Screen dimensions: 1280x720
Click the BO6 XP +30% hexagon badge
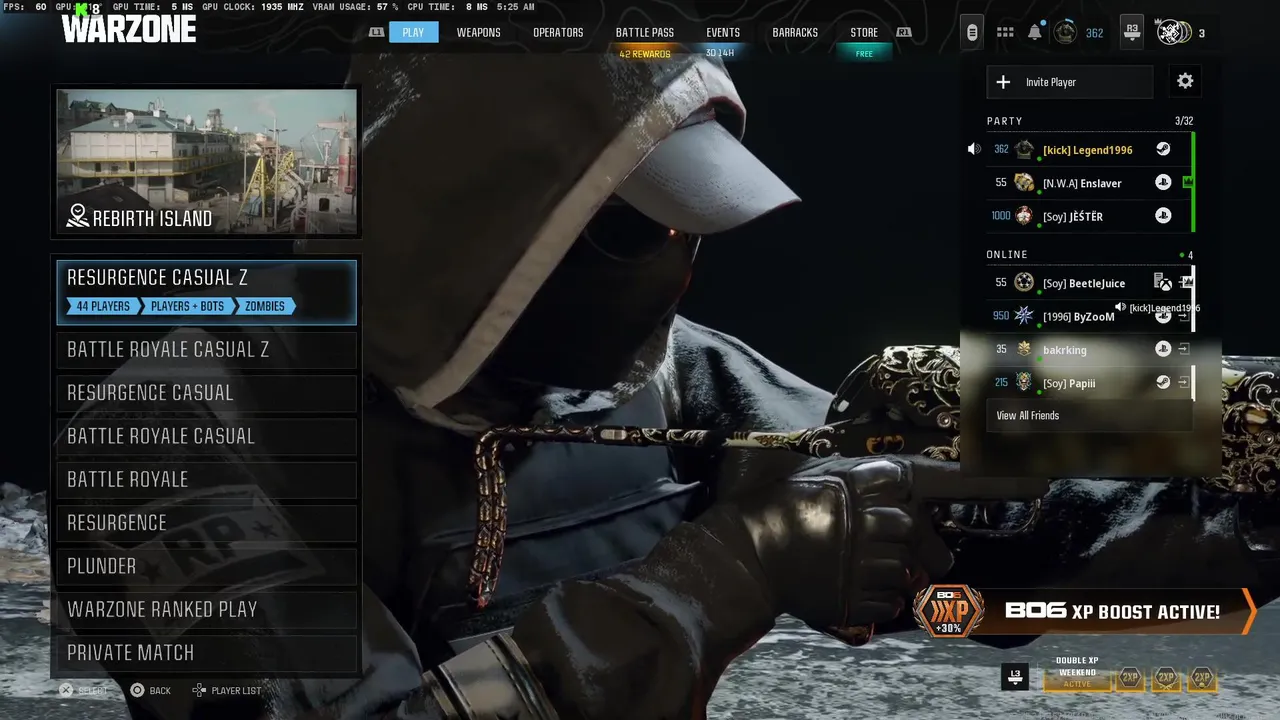point(948,611)
